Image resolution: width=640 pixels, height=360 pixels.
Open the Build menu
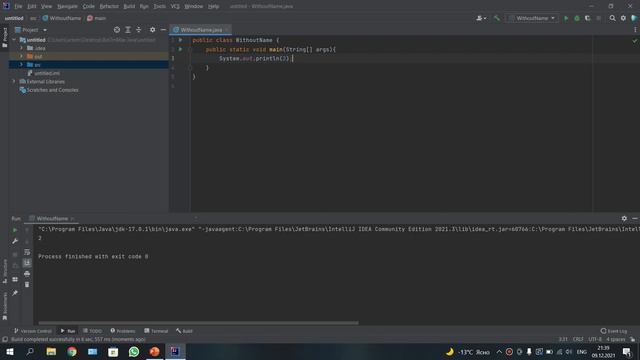click(x=129, y=7)
